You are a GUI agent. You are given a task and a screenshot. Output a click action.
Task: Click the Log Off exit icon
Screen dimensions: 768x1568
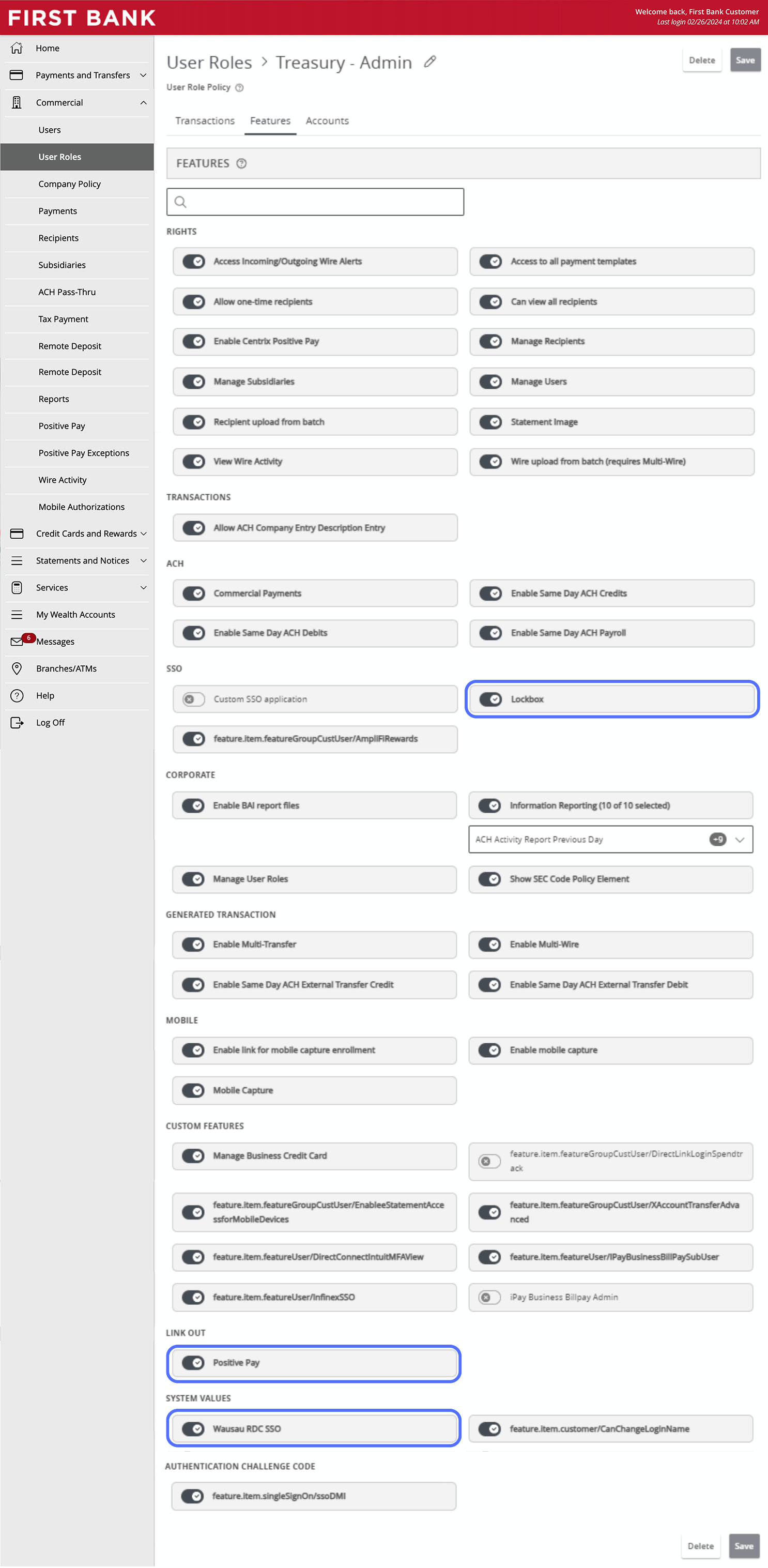tap(17, 722)
